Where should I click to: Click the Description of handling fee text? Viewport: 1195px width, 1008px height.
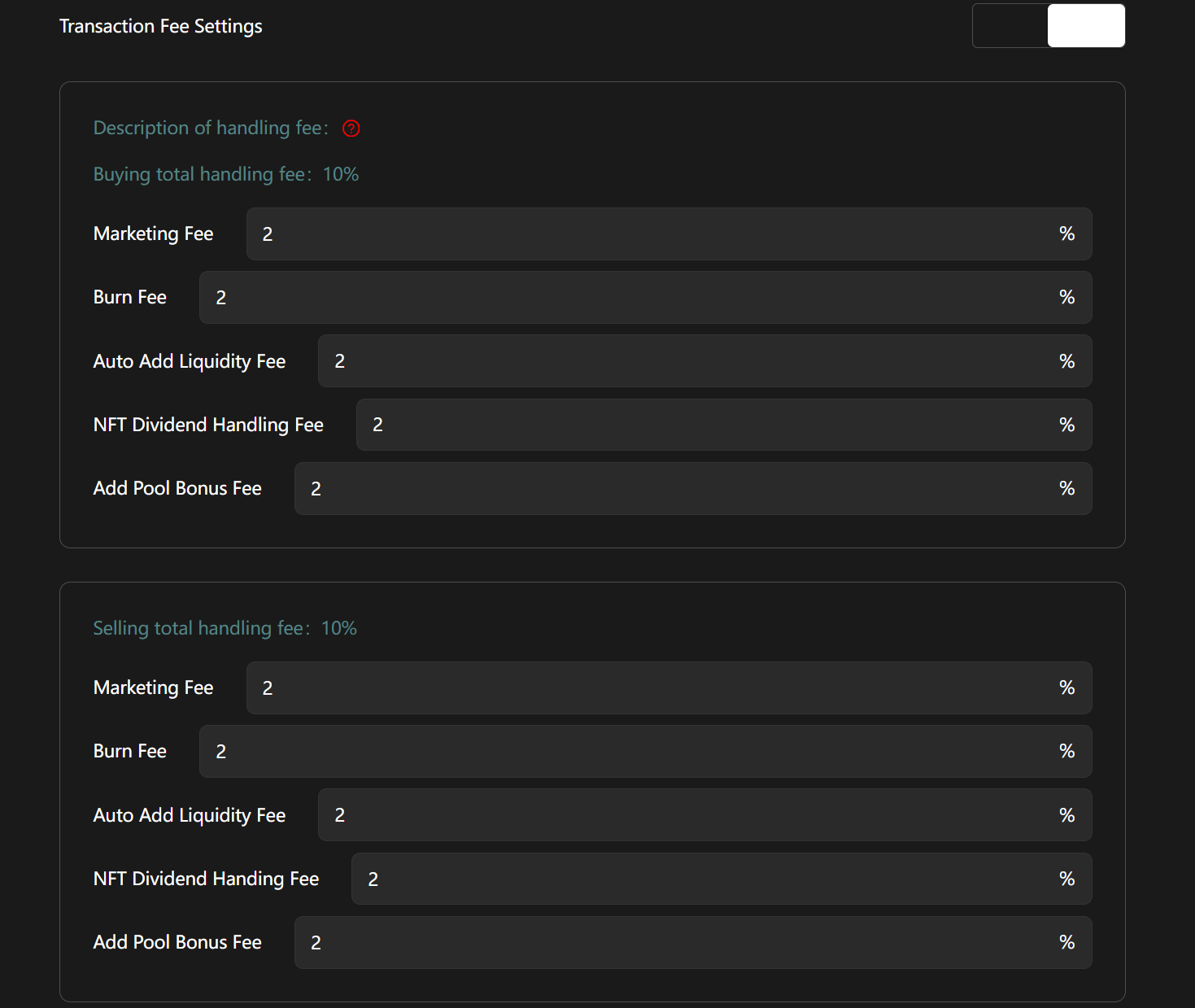click(x=211, y=128)
